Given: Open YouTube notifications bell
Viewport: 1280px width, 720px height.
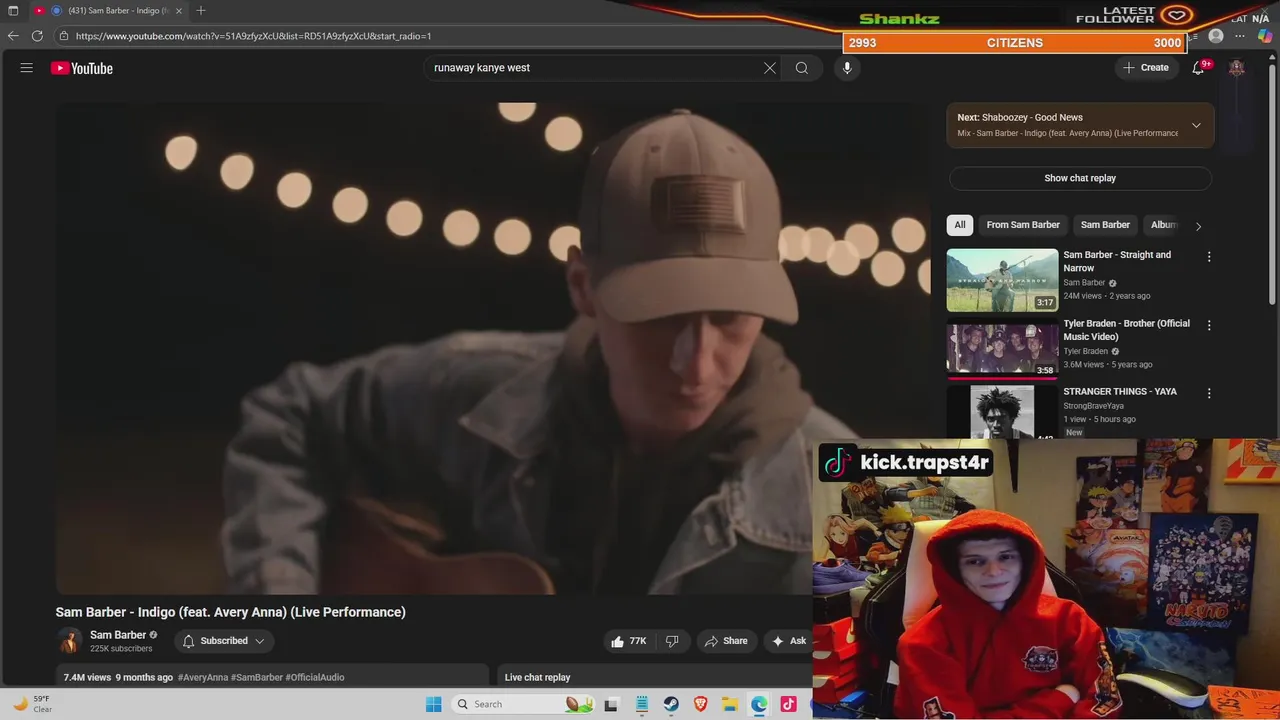Looking at the screenshot, I should [x=1198, y=68].
